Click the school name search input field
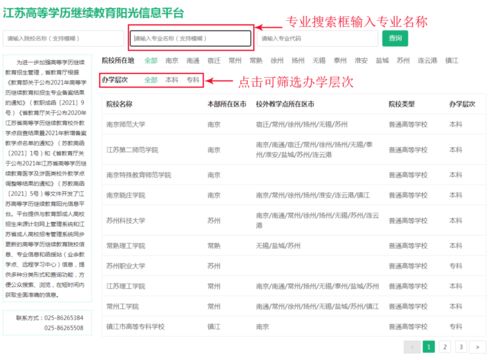 [x=63, y=38]
